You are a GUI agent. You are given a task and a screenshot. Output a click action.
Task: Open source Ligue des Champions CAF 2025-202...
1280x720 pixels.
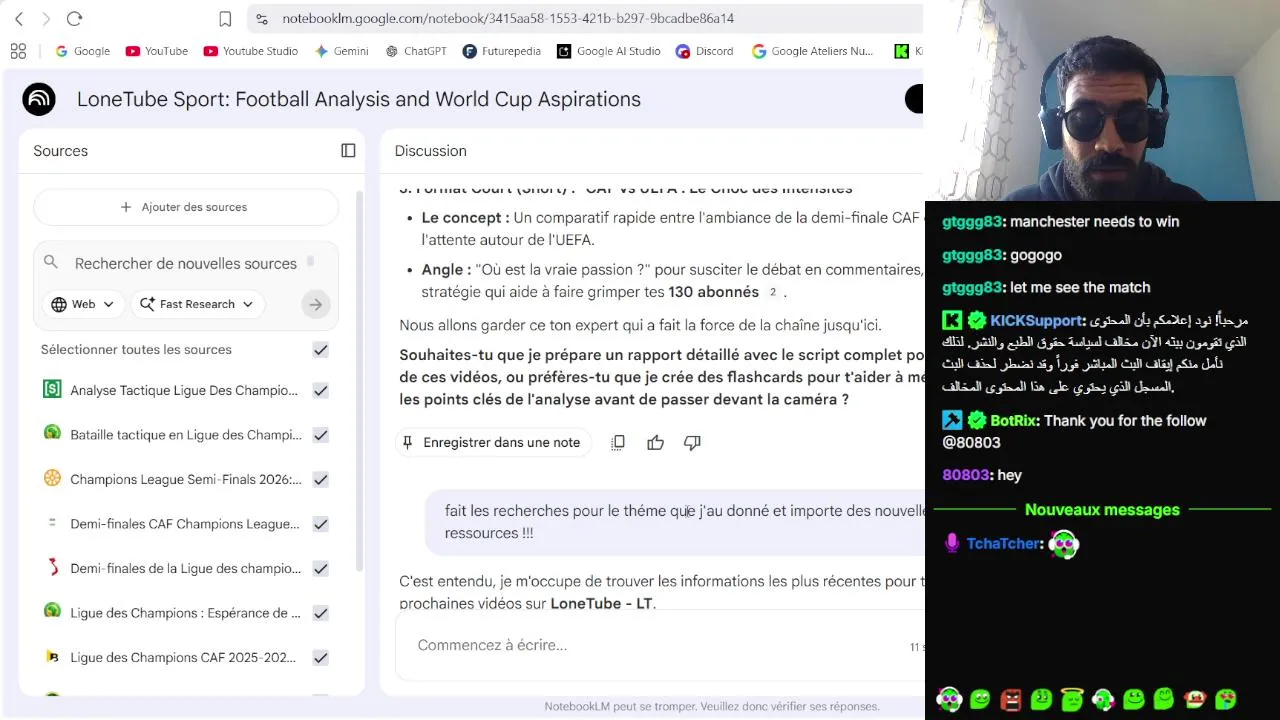click(183, 658)
